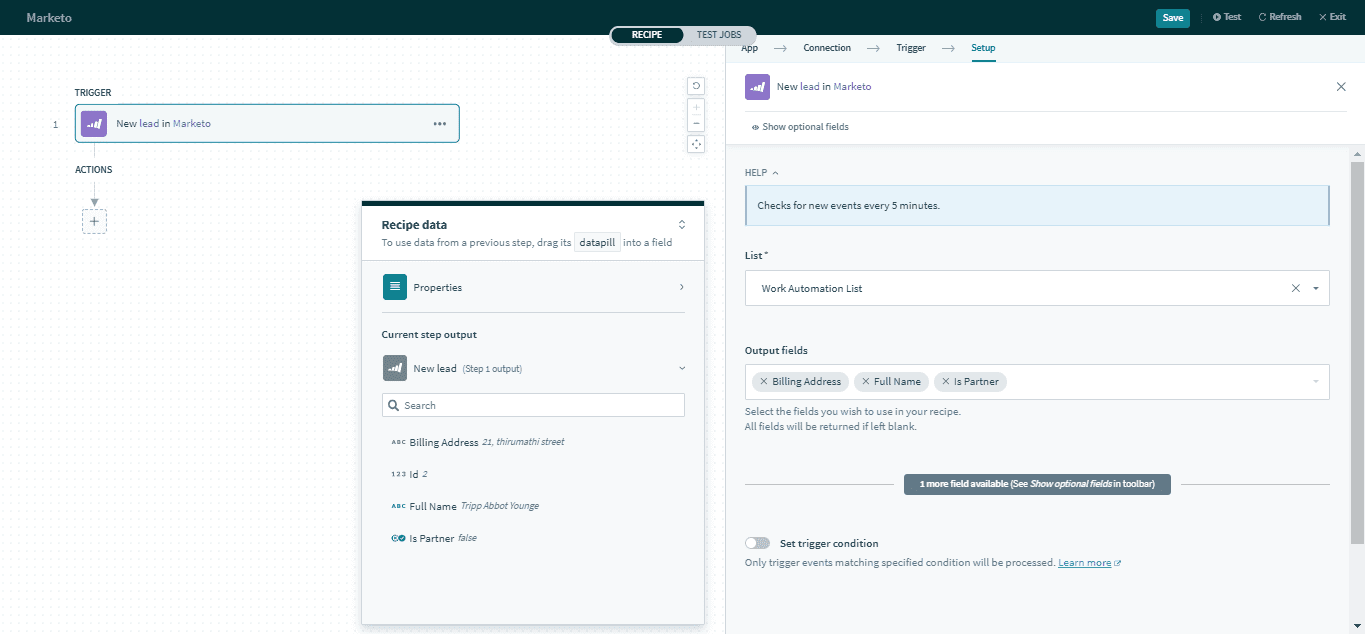
Task: Enable the Set trigger condition toggle
Action: tap(757, 543)
